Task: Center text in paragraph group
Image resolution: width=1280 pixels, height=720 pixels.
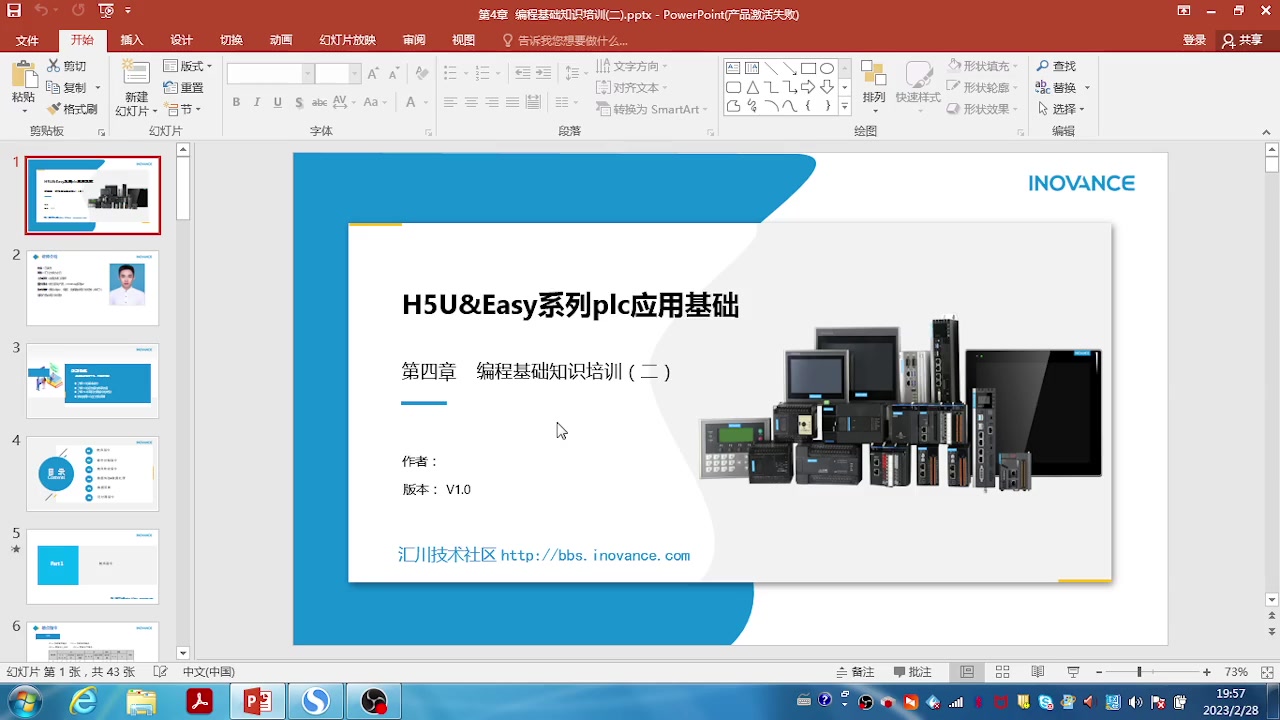Action: (471, 102)
